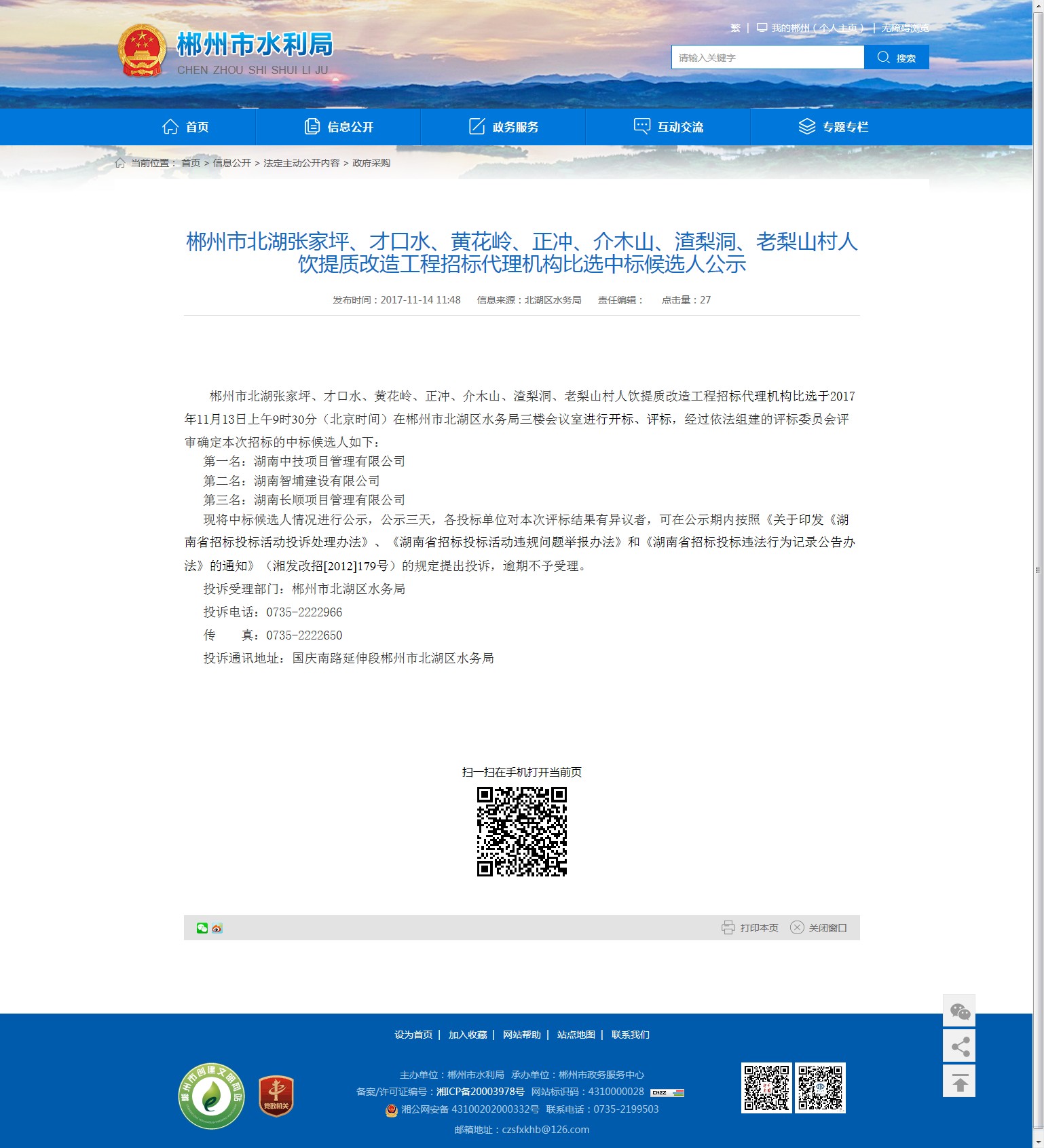Click the CN22 site identification badge
Image resolution: width=1044 pixels, height=1148 pixels.
pyautogui.click(x=667, y=1092)
